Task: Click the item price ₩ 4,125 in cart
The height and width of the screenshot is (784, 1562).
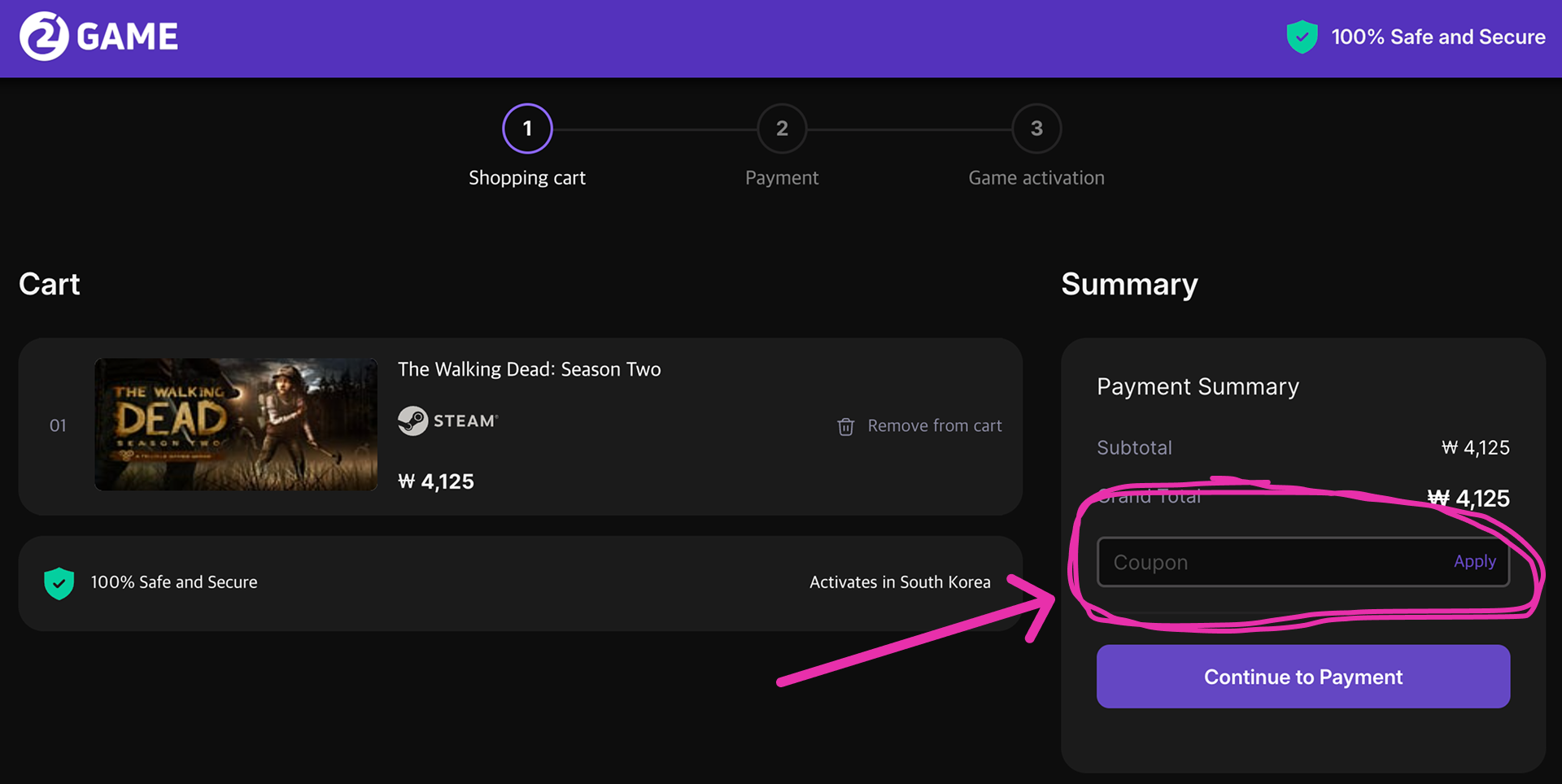Action: click(436, 481)
